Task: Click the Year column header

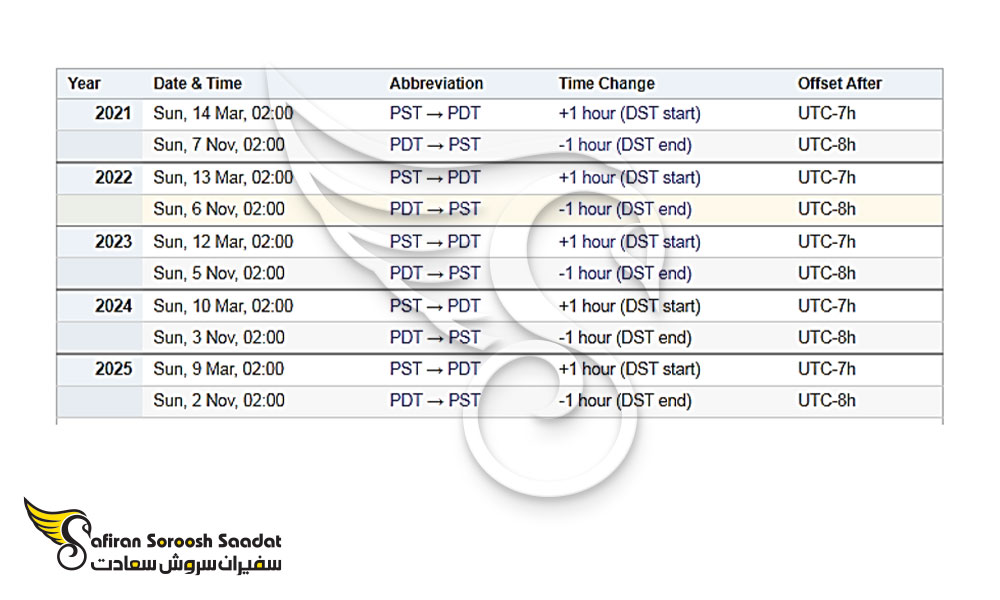Action: tap(84, 84)
